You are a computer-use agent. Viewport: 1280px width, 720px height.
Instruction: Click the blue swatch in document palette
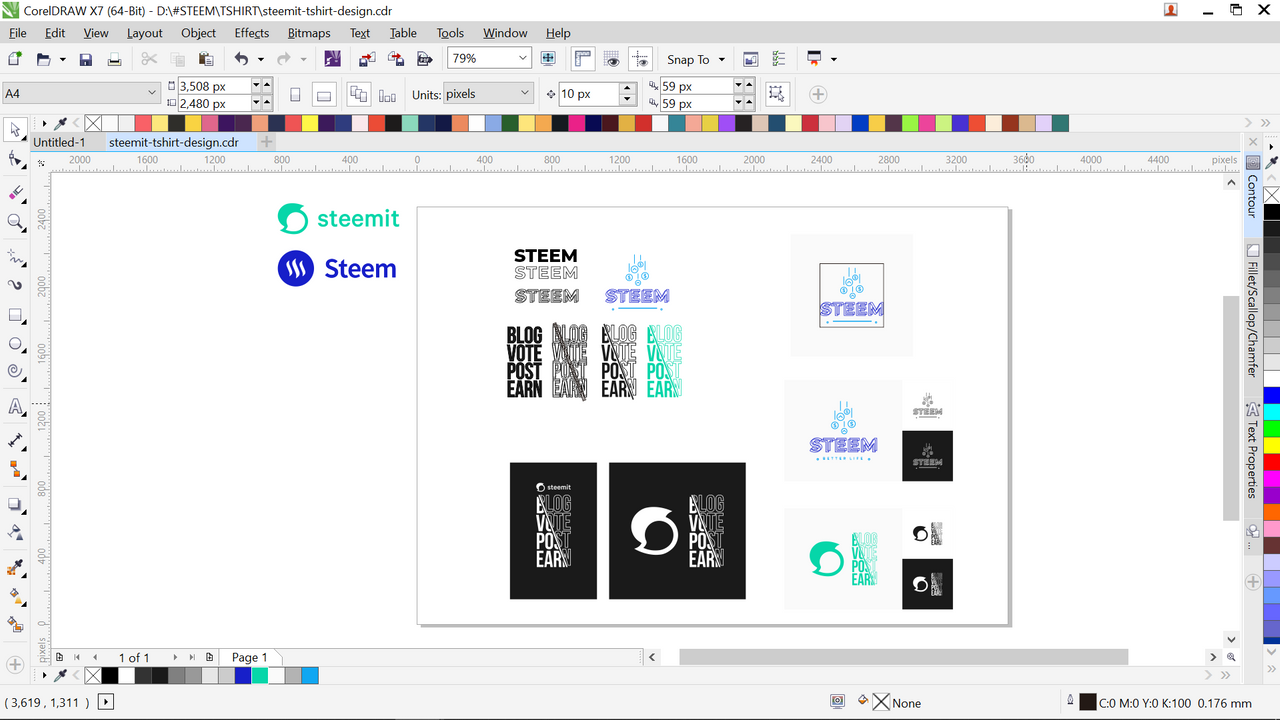[243, 676]
